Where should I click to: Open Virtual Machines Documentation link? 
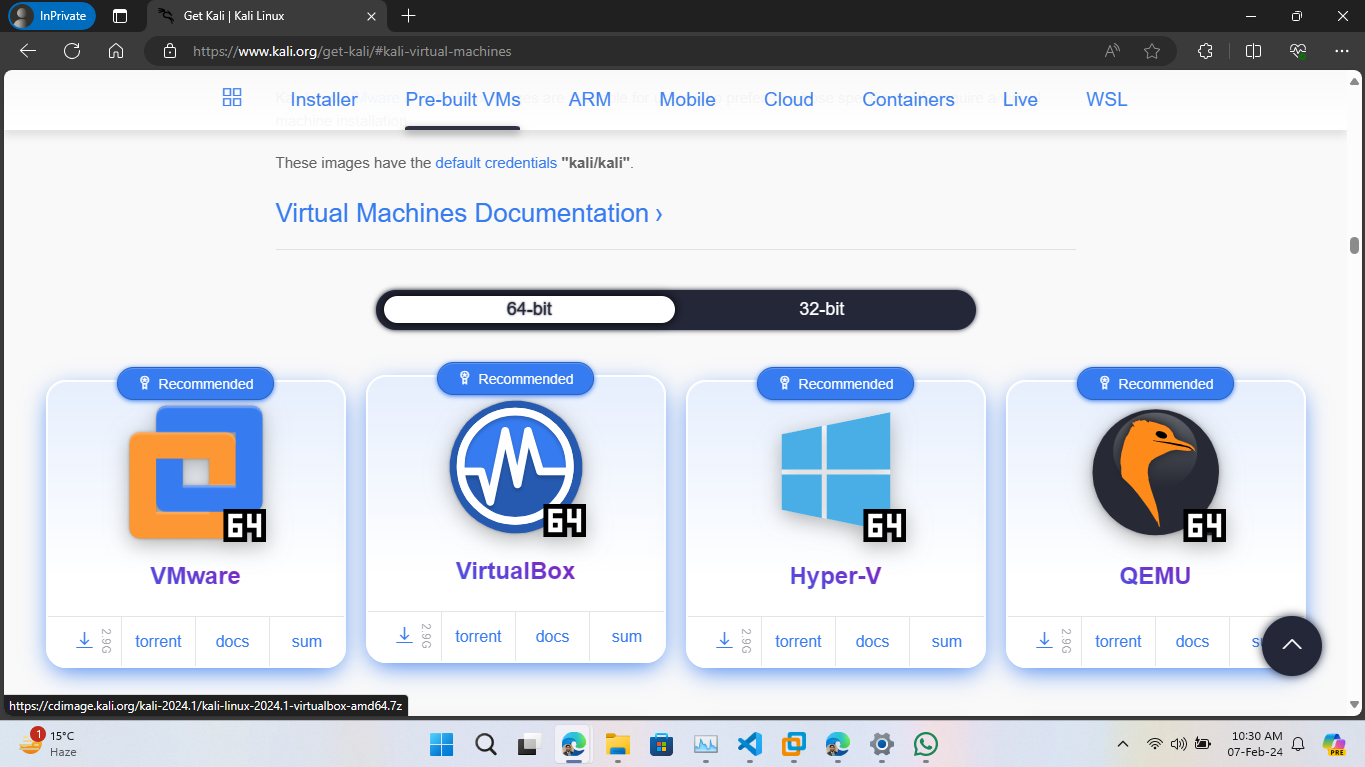point(469,213)
